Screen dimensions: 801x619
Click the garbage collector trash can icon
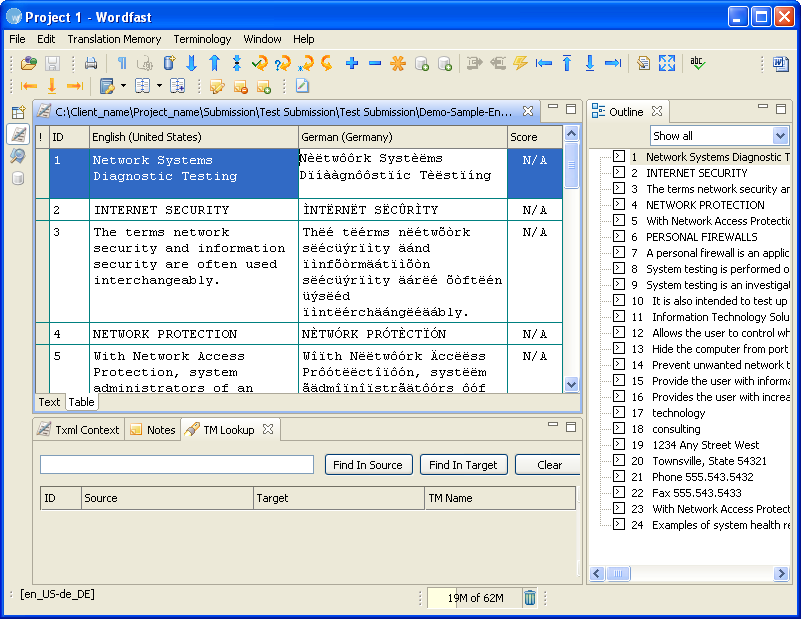(x=530, y=597)
